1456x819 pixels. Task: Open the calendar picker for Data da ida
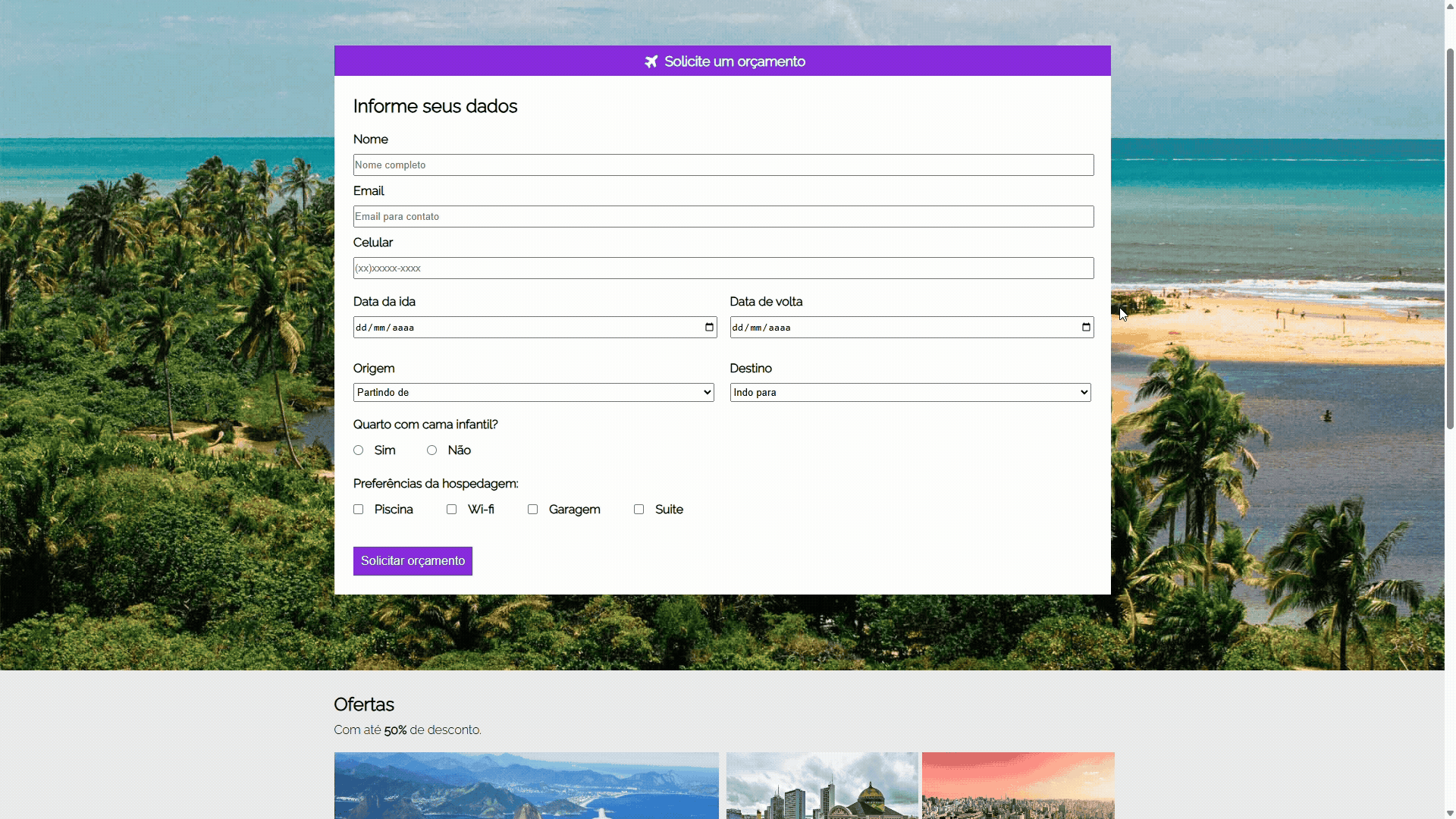pos(709,328)
